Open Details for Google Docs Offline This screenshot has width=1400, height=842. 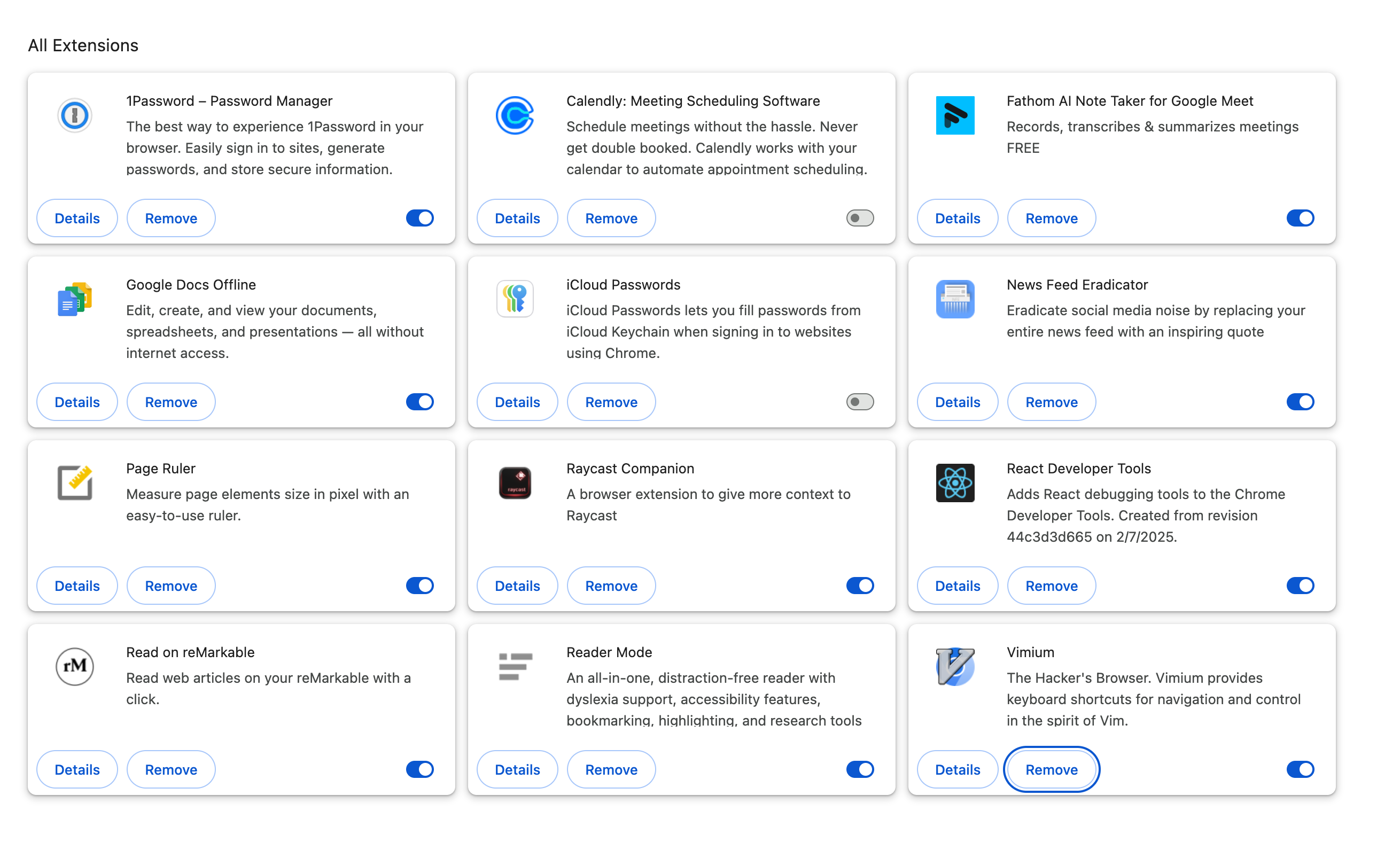pyautogui.click(x=77, y=402)
